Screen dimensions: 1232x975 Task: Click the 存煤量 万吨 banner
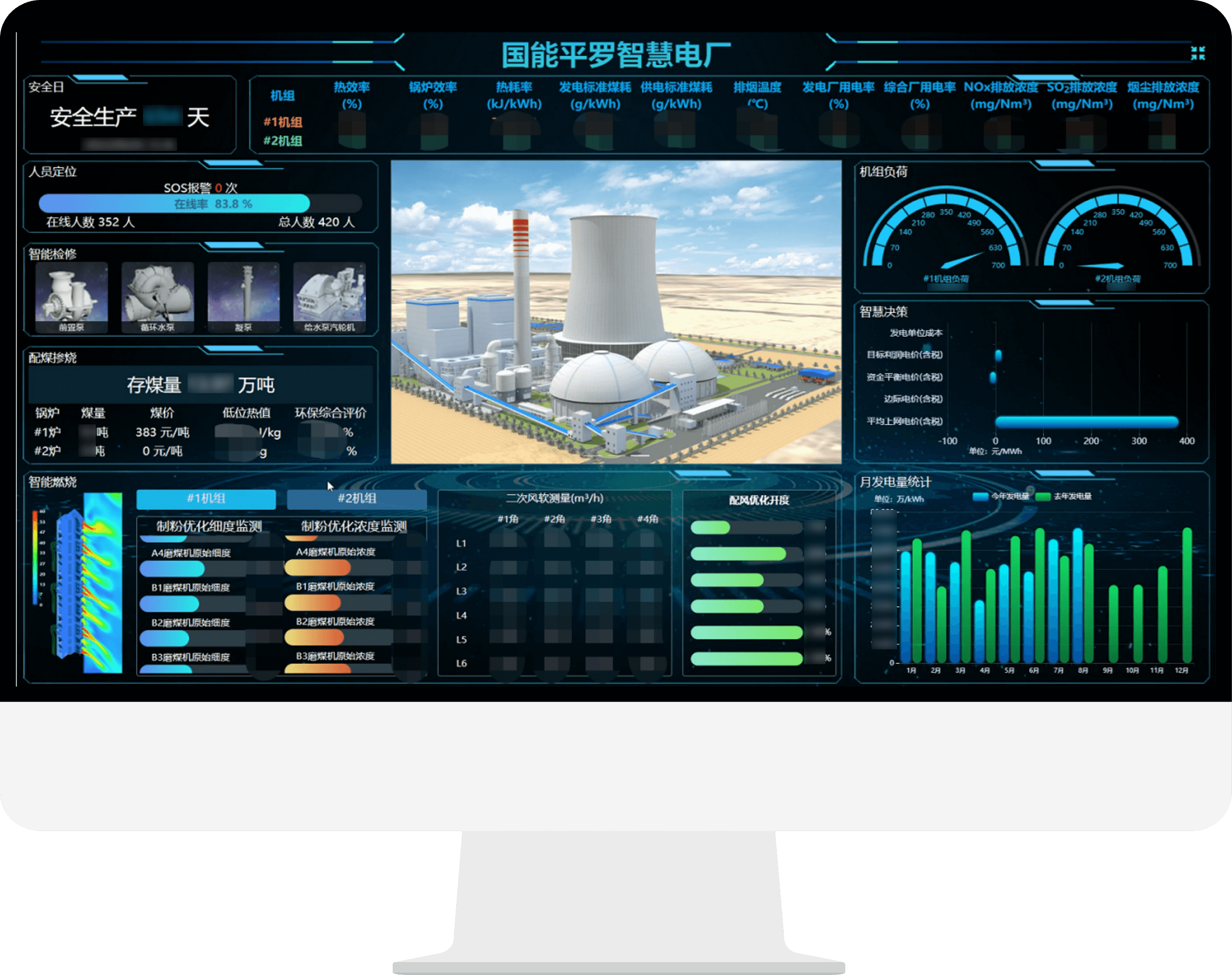pyautogui.click(x=201, y=385)
